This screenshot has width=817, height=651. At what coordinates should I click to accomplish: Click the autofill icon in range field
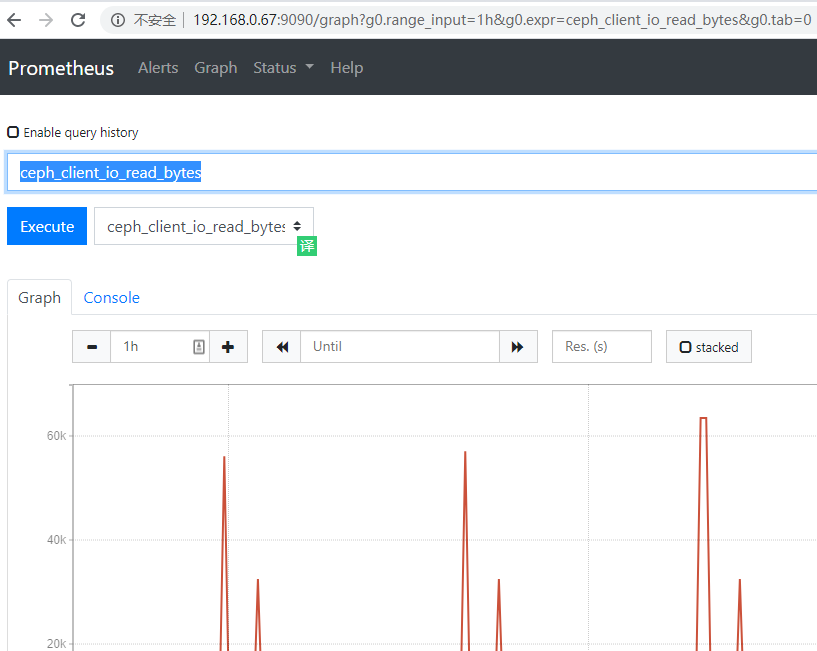pos(199,347)
